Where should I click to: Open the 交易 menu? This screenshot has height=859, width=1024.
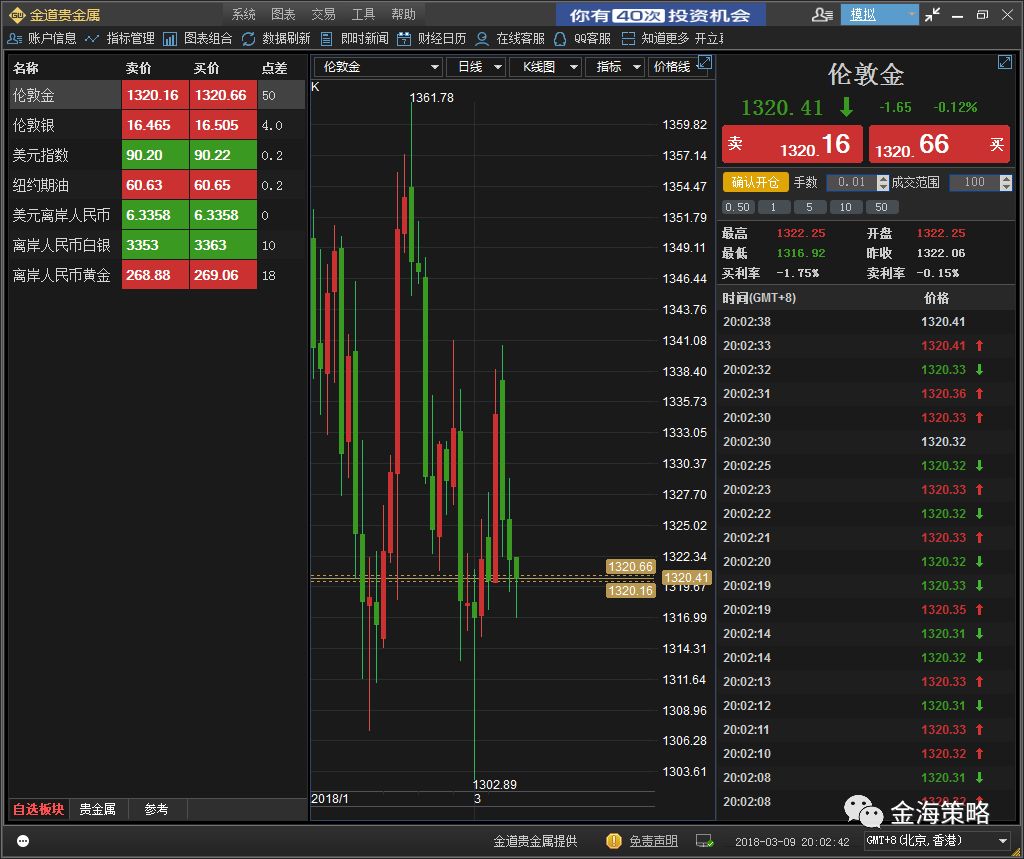(x=323, y=14)
